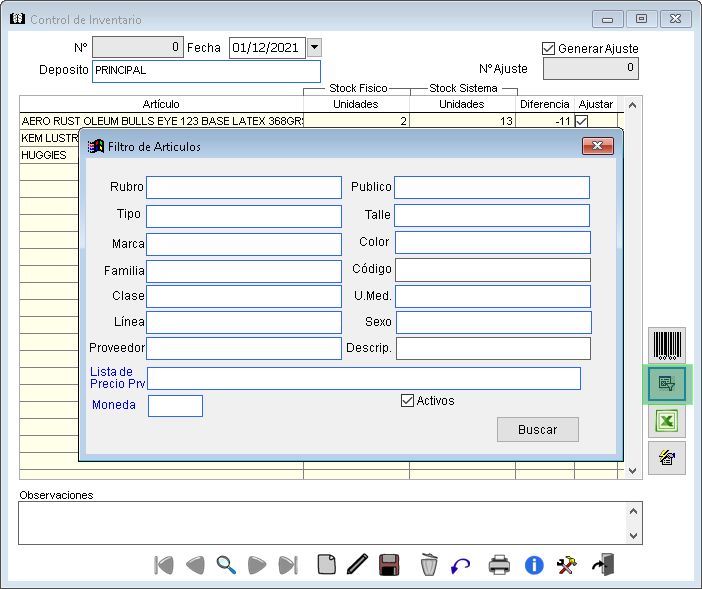Click the Tipo input field
The height and width of the screenshot is (589, 702).
point(244,216)
